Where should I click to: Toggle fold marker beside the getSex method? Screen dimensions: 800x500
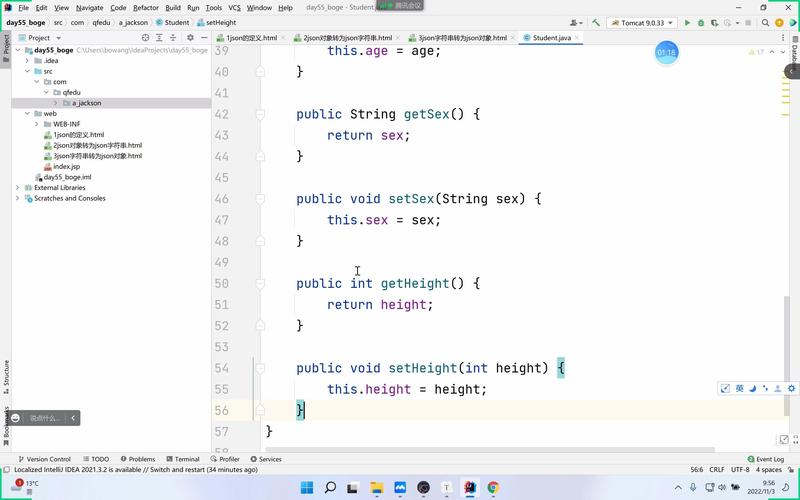coord(260,114)
